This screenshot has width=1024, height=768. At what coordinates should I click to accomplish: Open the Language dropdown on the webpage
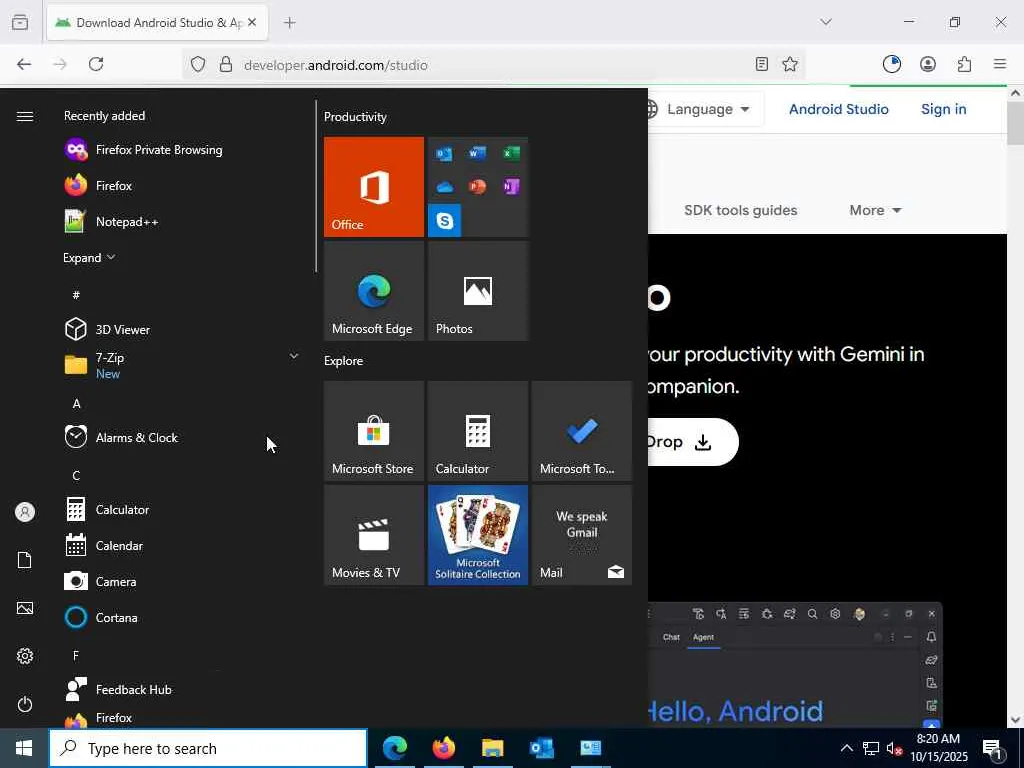708,109
